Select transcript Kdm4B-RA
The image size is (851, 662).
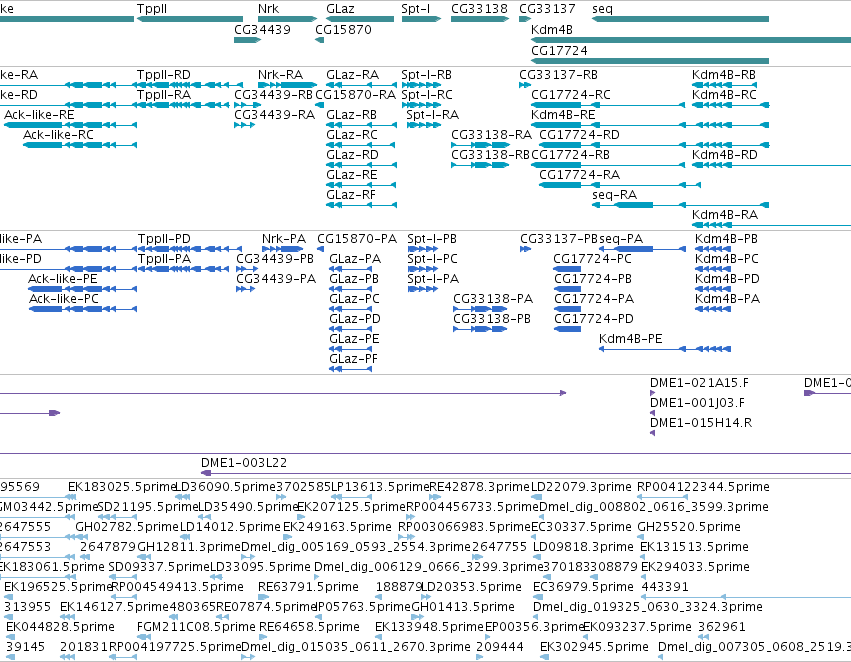[x=725, y=214]
